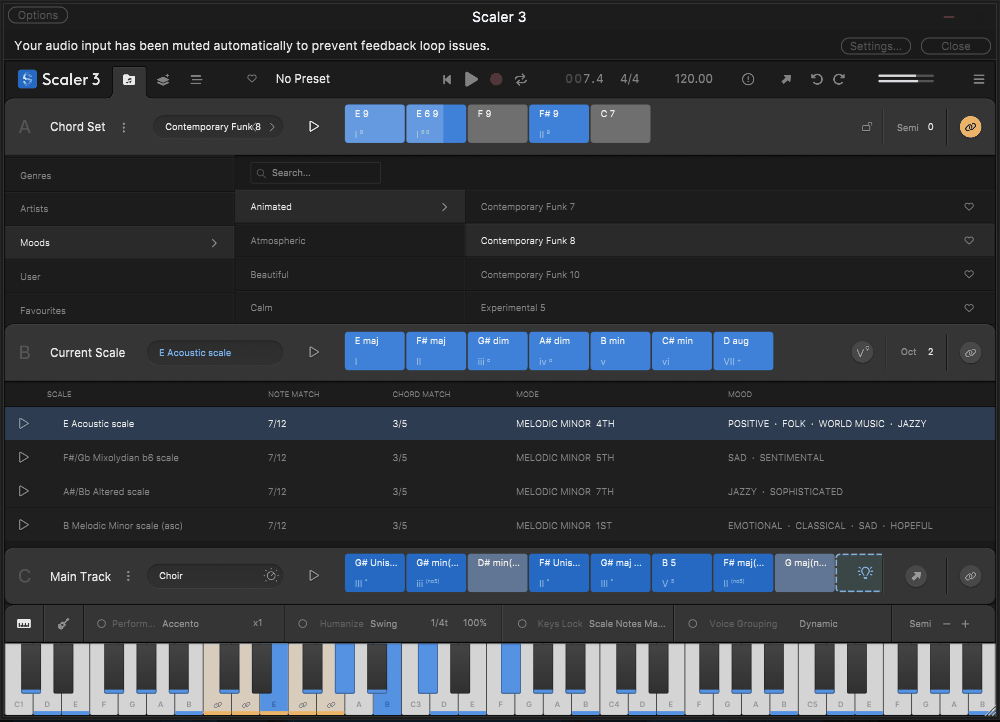Expand the Moods category chevron
The height and width of the screenshot is (722, 1000).
tap(214, 243)
